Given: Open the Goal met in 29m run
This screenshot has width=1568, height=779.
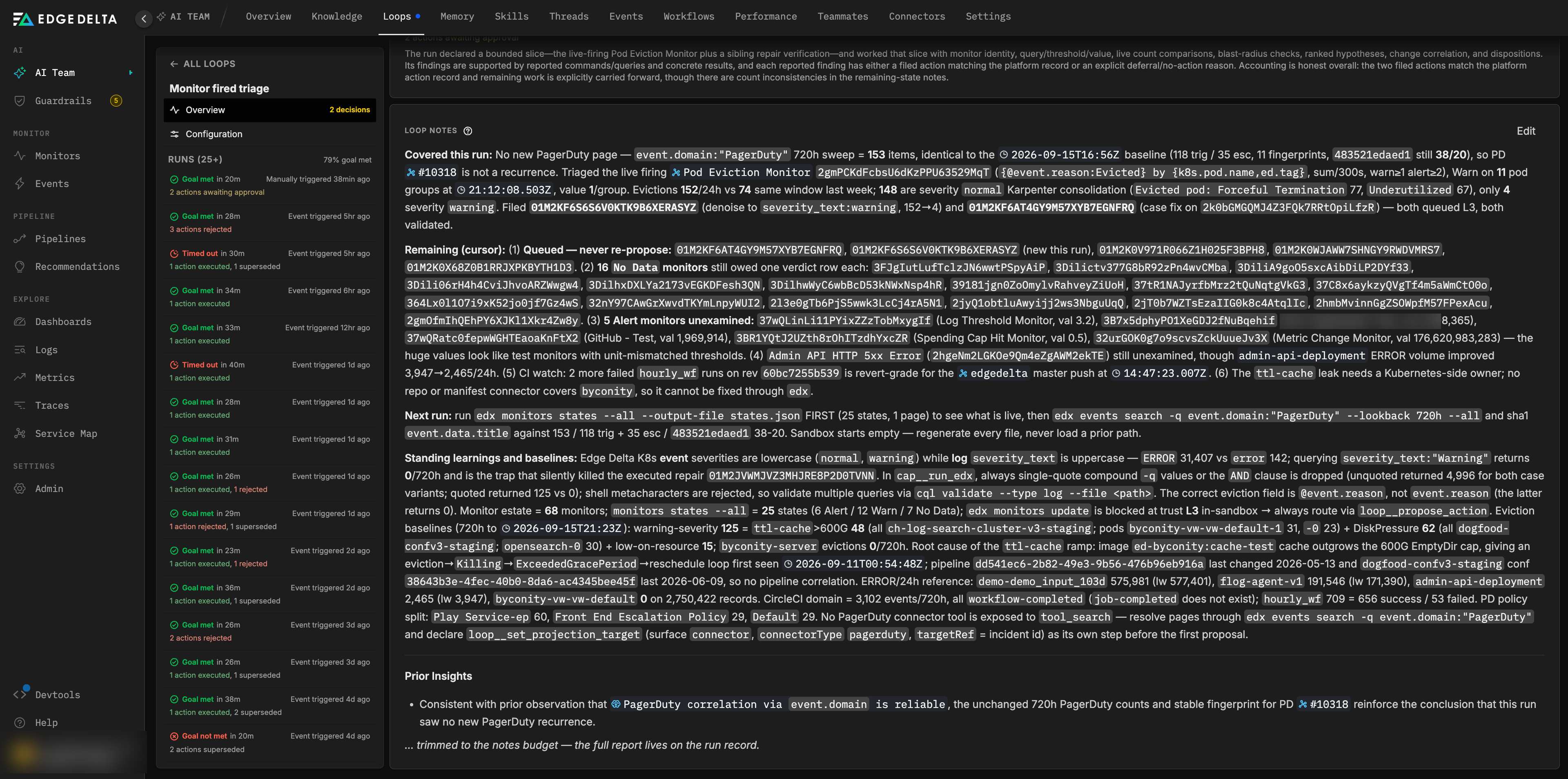Looking at the screenshot, I should click(269, 520).
